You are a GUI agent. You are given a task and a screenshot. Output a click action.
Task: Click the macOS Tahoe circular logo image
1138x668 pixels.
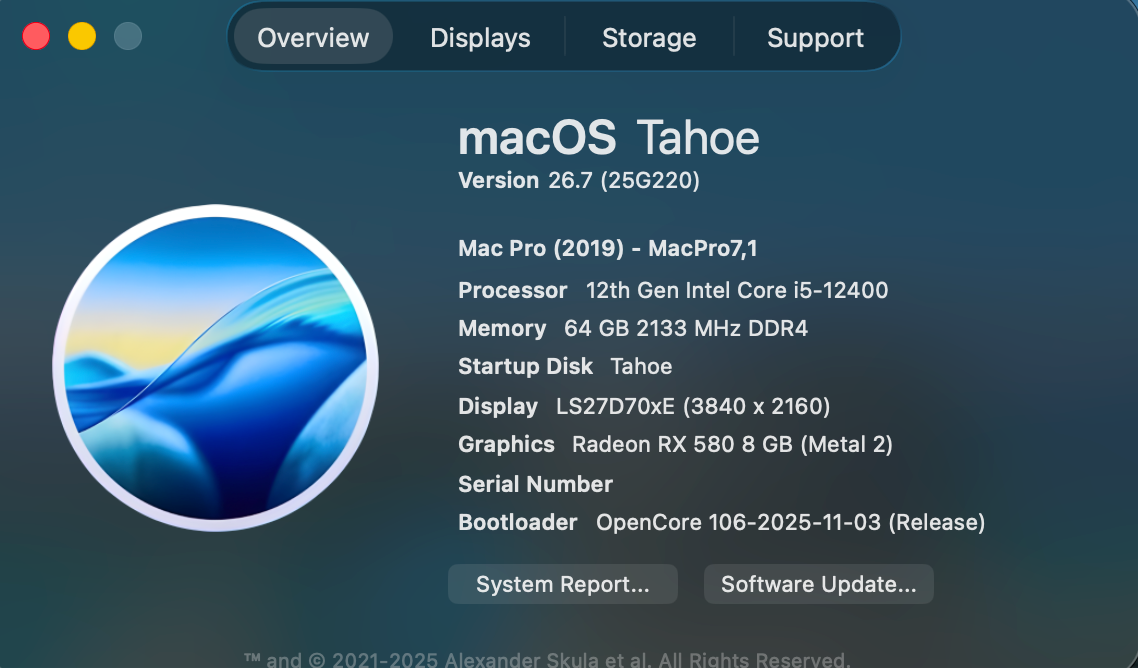216,368
